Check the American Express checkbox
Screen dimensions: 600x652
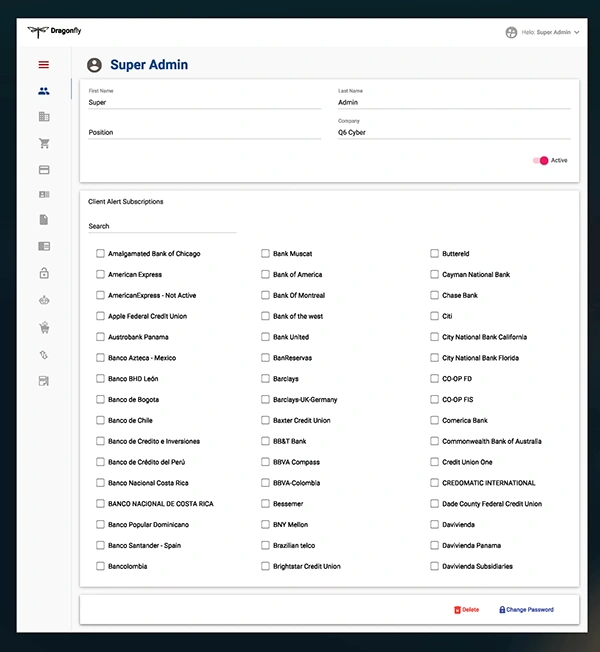coord(100,274)
